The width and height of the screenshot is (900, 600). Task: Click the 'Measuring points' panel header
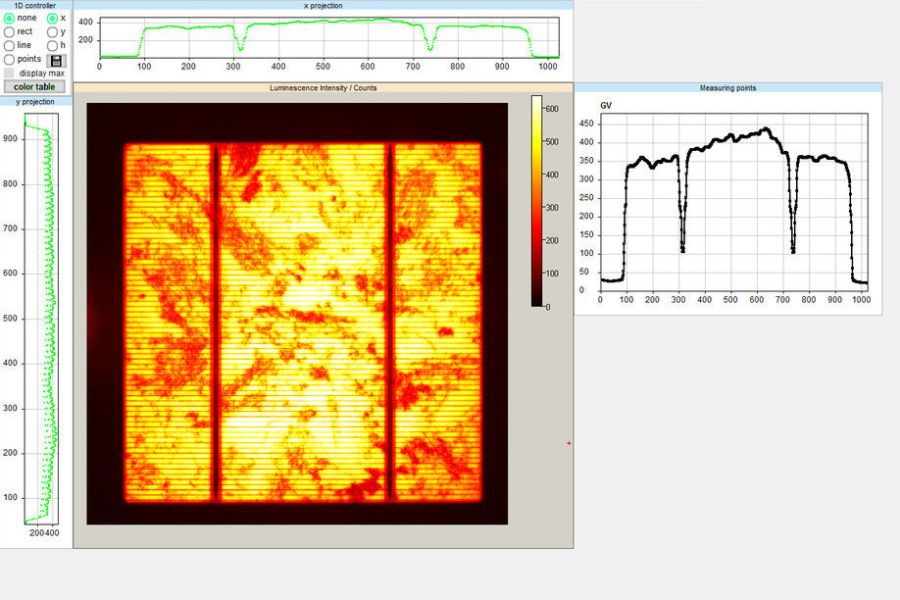727,88
